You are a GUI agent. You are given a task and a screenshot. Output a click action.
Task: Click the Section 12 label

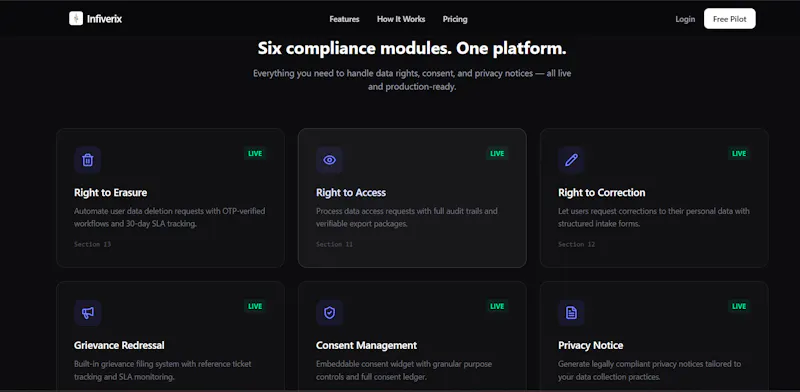577,244
